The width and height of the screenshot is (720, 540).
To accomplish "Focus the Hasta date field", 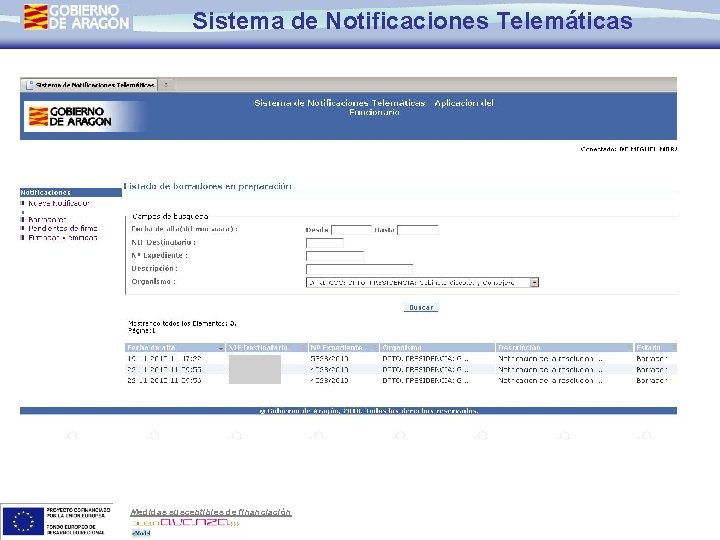I will (417, 230).
